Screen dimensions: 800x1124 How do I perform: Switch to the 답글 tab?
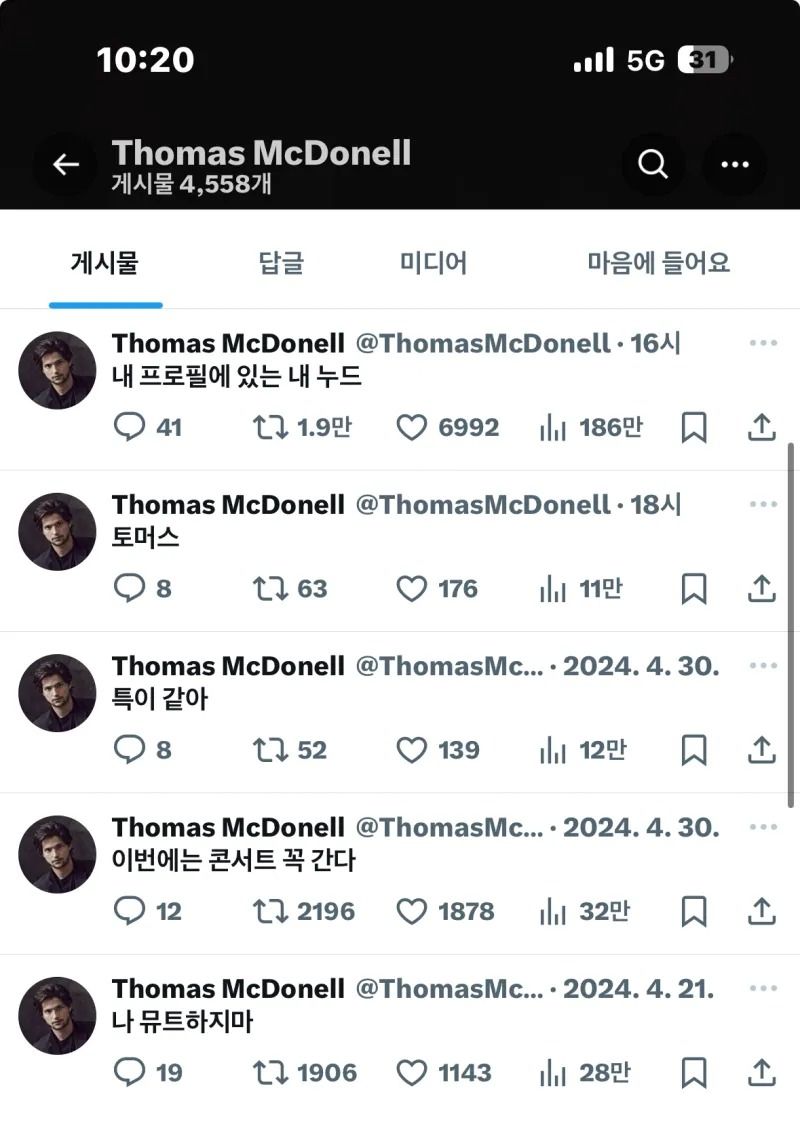pos(280,263)
